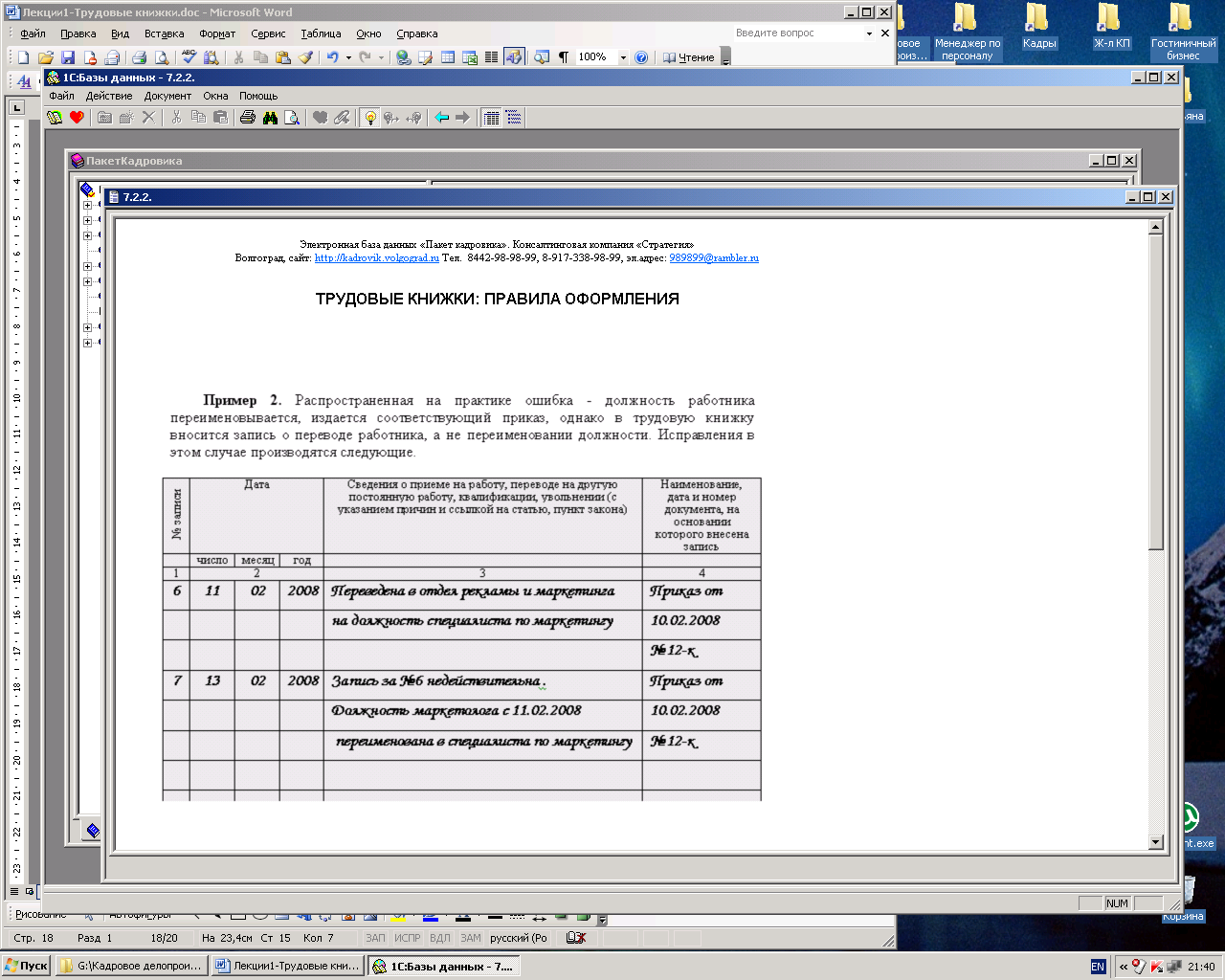The height and width of the screenshot is (980, 1225).
Task: Toggle ИСПР indicator in Word status bar
Action: pos(407,938)
